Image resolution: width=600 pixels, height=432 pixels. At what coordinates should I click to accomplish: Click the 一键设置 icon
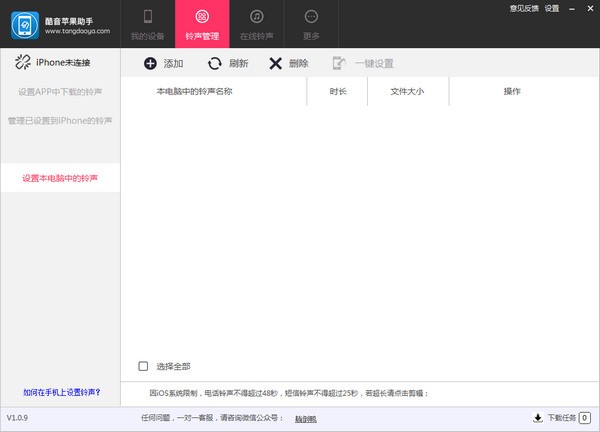click(339, 63)
